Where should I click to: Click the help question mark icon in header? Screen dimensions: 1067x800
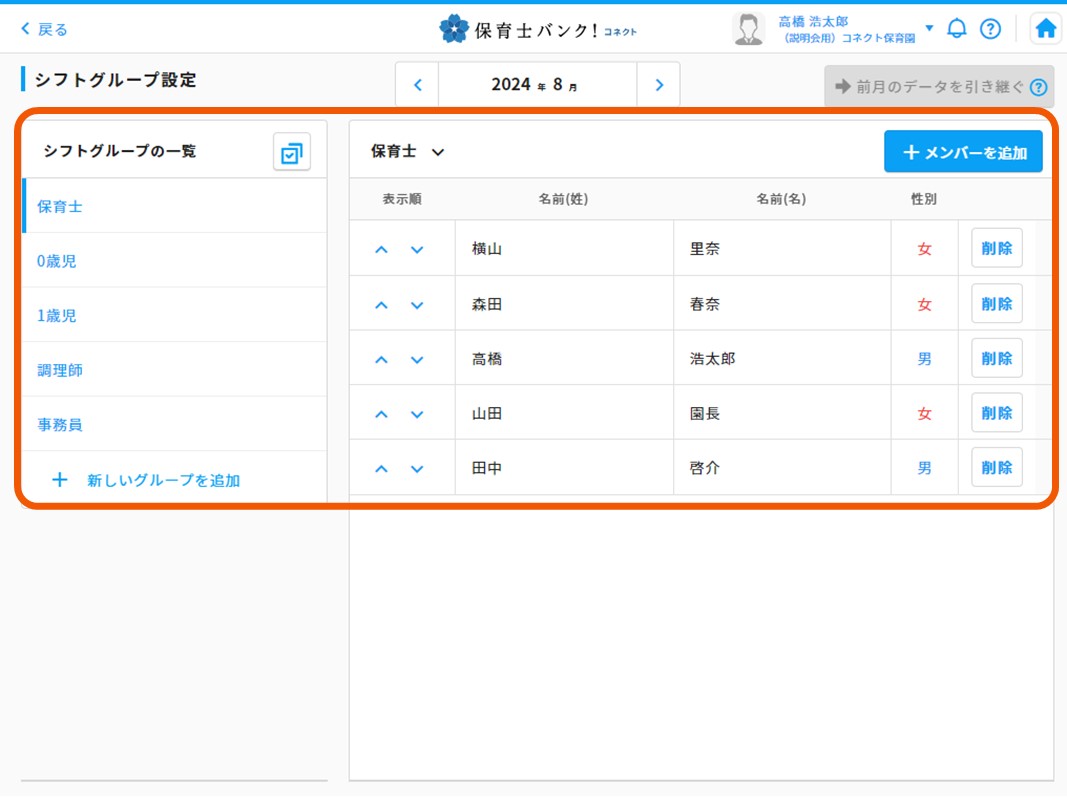[990, 29]
